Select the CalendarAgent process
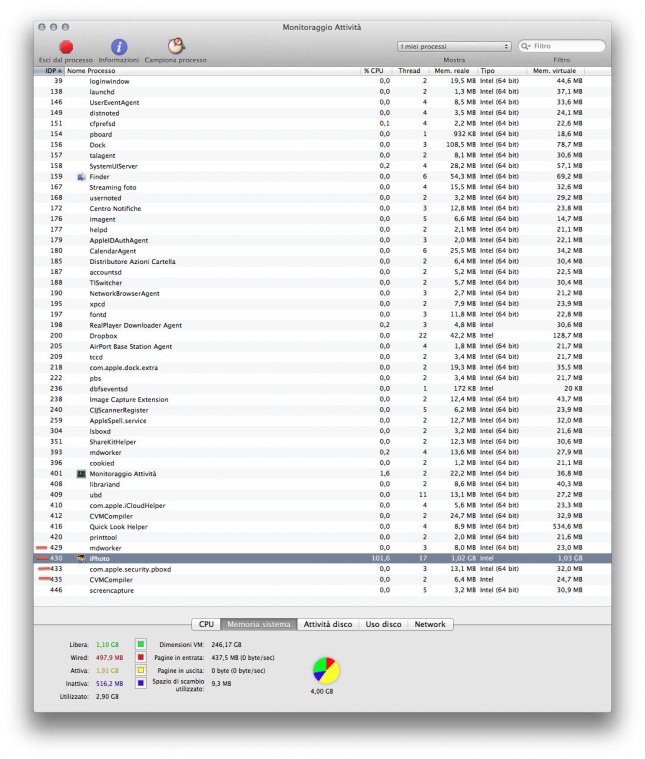Screen dimensions: 645x759 click(x=322, y=251)
